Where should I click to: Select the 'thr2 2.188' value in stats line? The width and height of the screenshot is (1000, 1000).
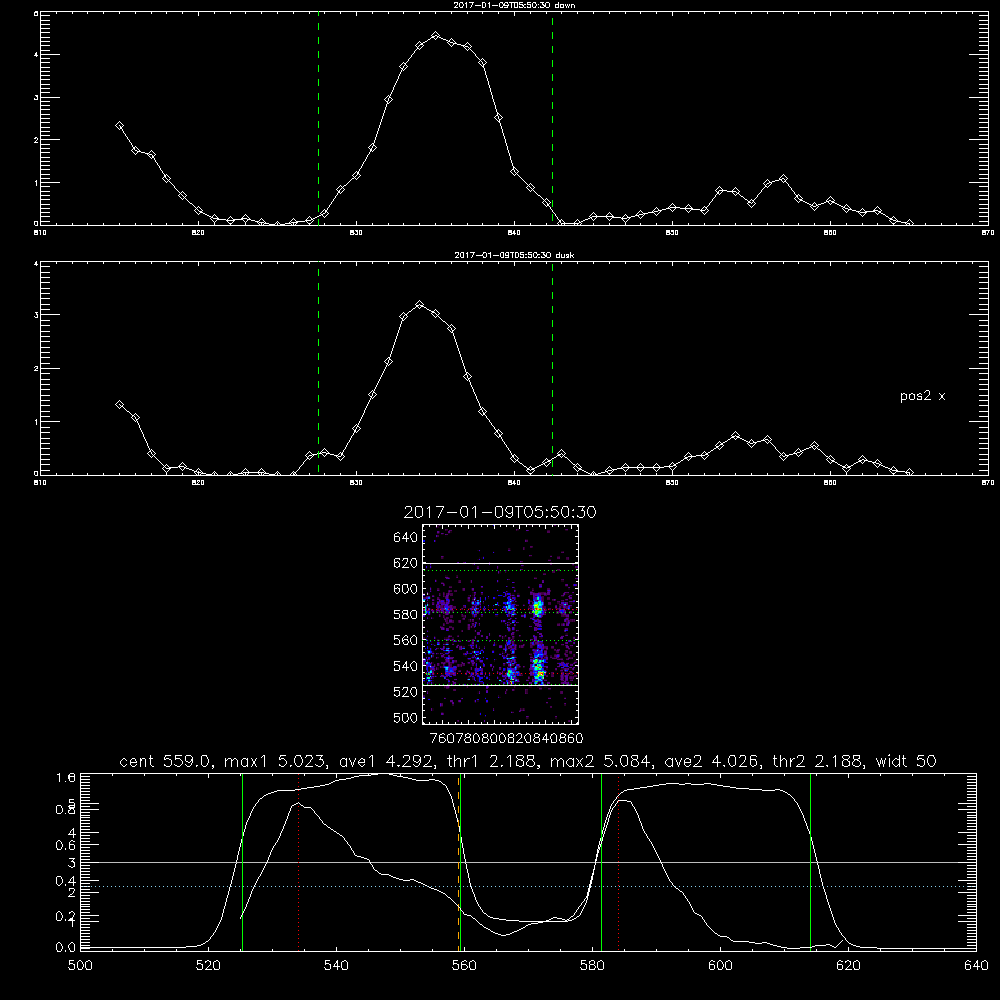[820, 761]
